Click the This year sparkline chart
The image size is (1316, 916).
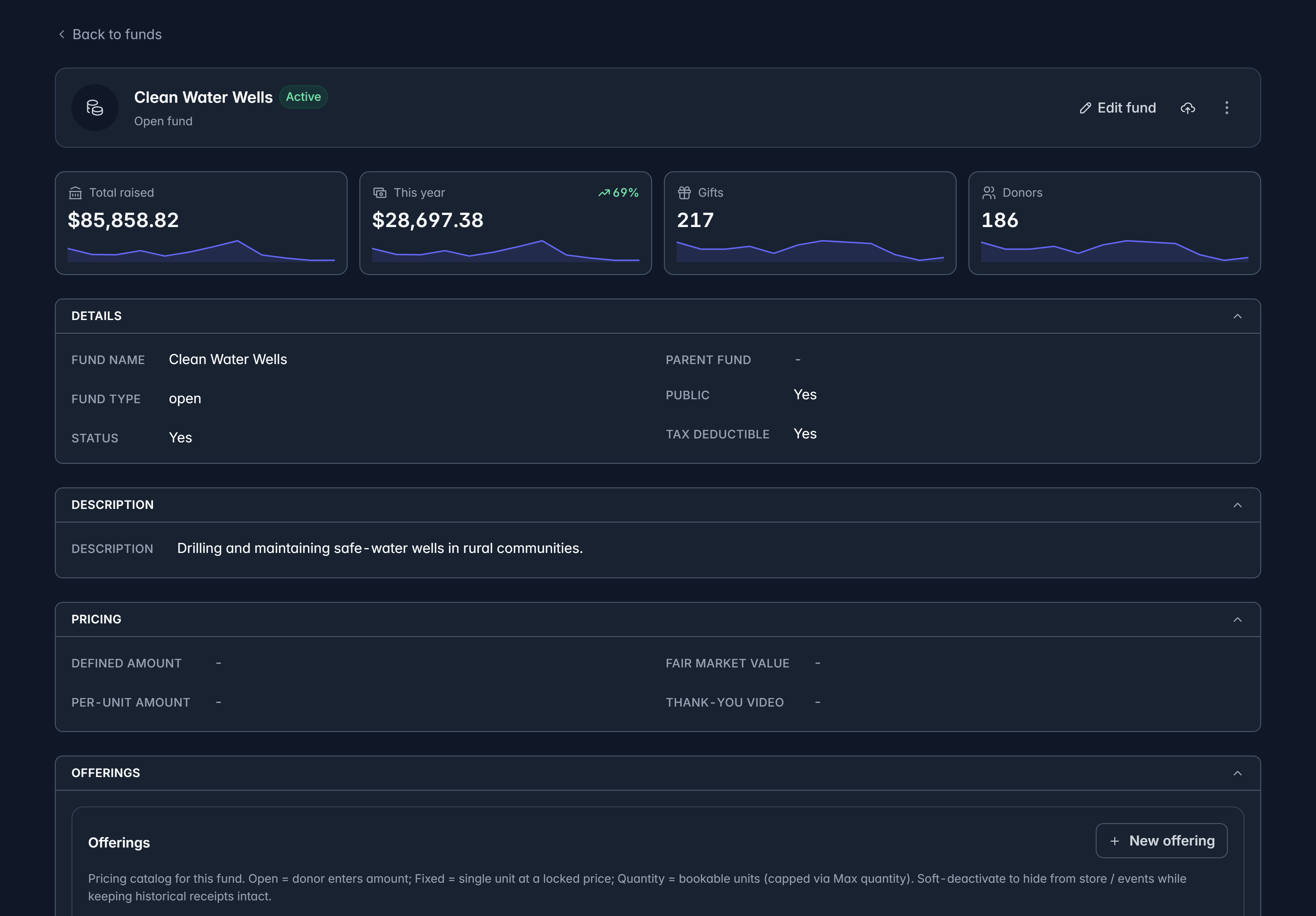pos(506,251)
